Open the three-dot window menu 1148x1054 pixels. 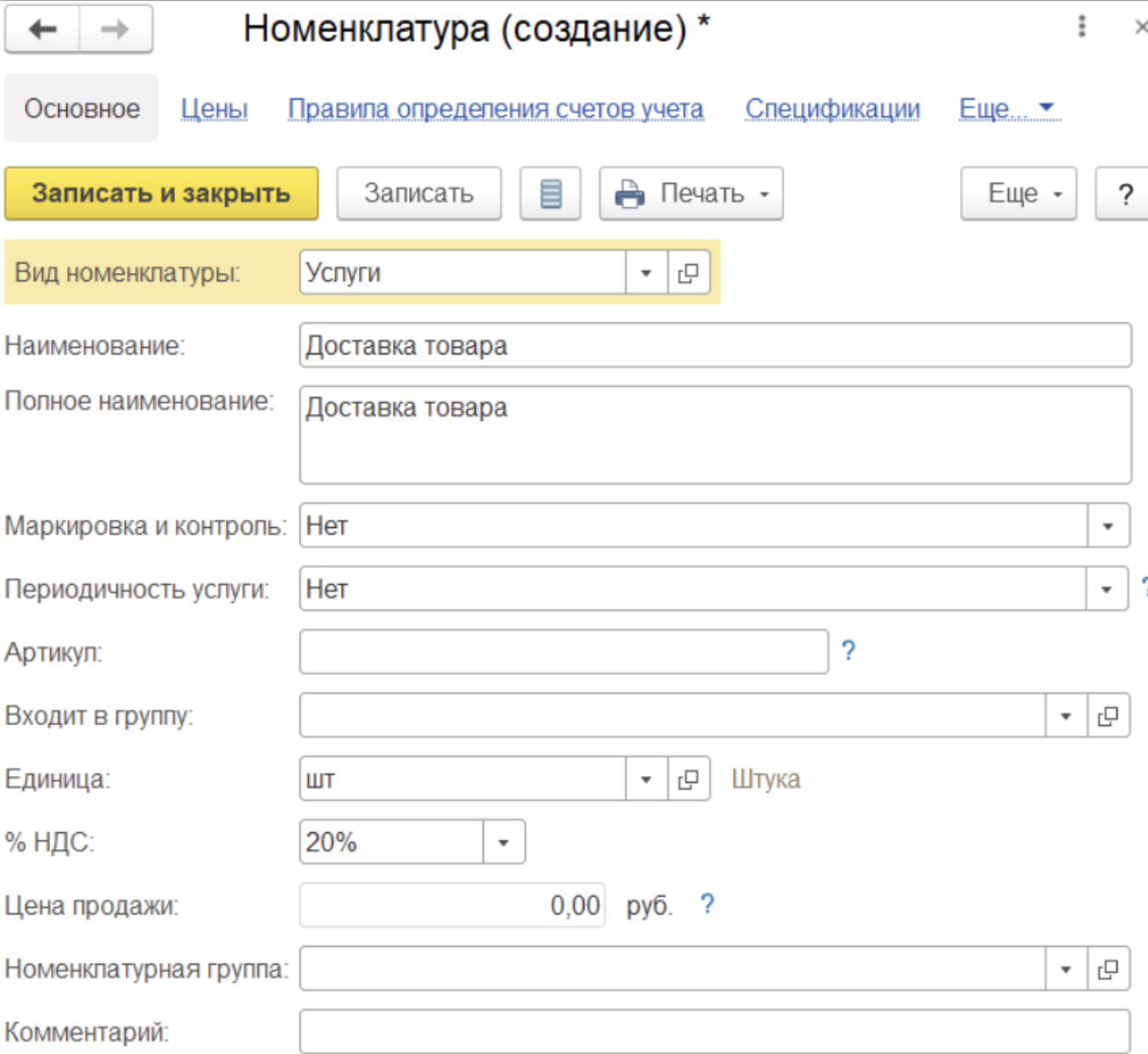click(1082, 26)
